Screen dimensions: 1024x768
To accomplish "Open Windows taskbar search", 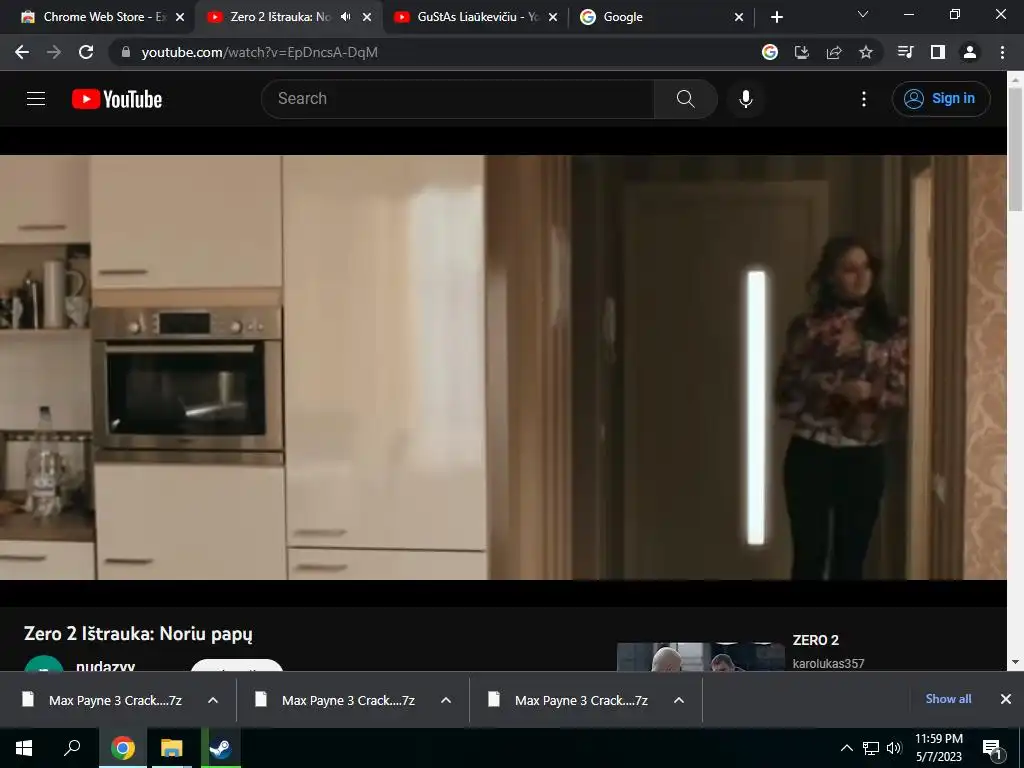I will 72,748.
